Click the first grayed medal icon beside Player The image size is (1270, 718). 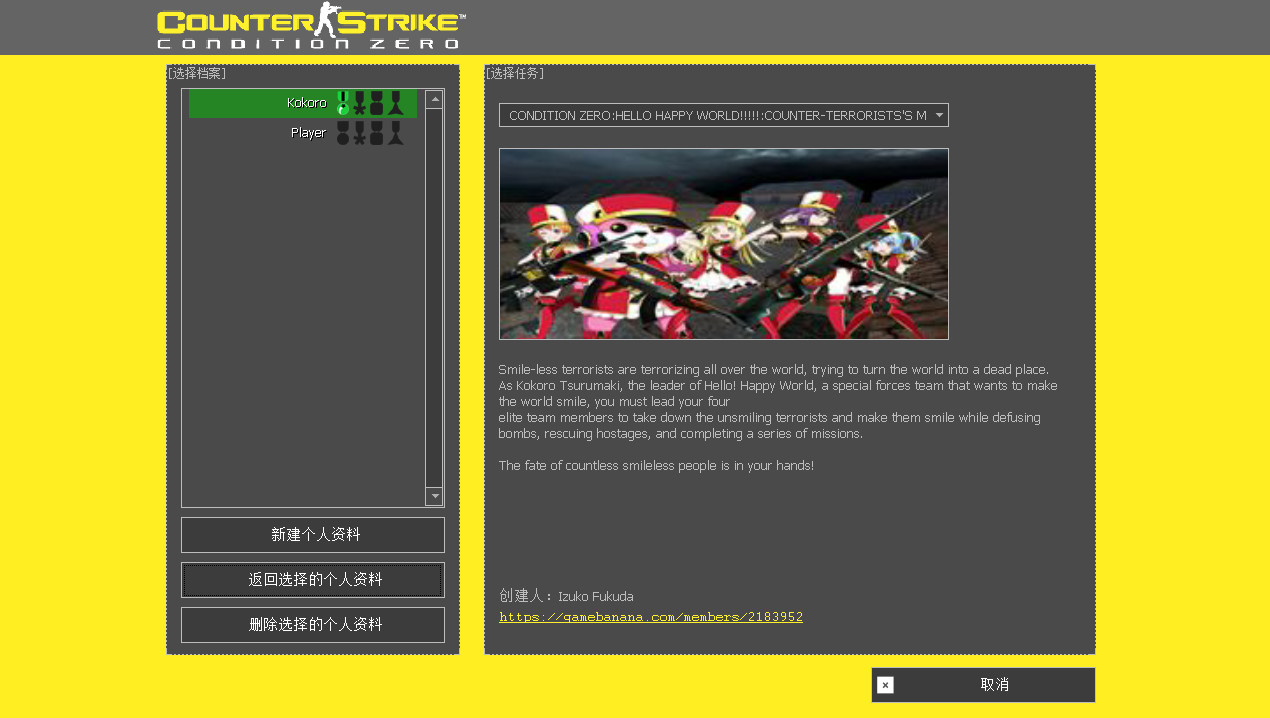343,133
